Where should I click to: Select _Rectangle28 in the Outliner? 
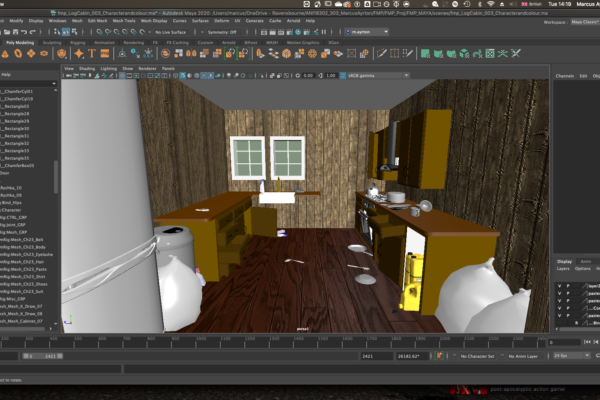16,114
